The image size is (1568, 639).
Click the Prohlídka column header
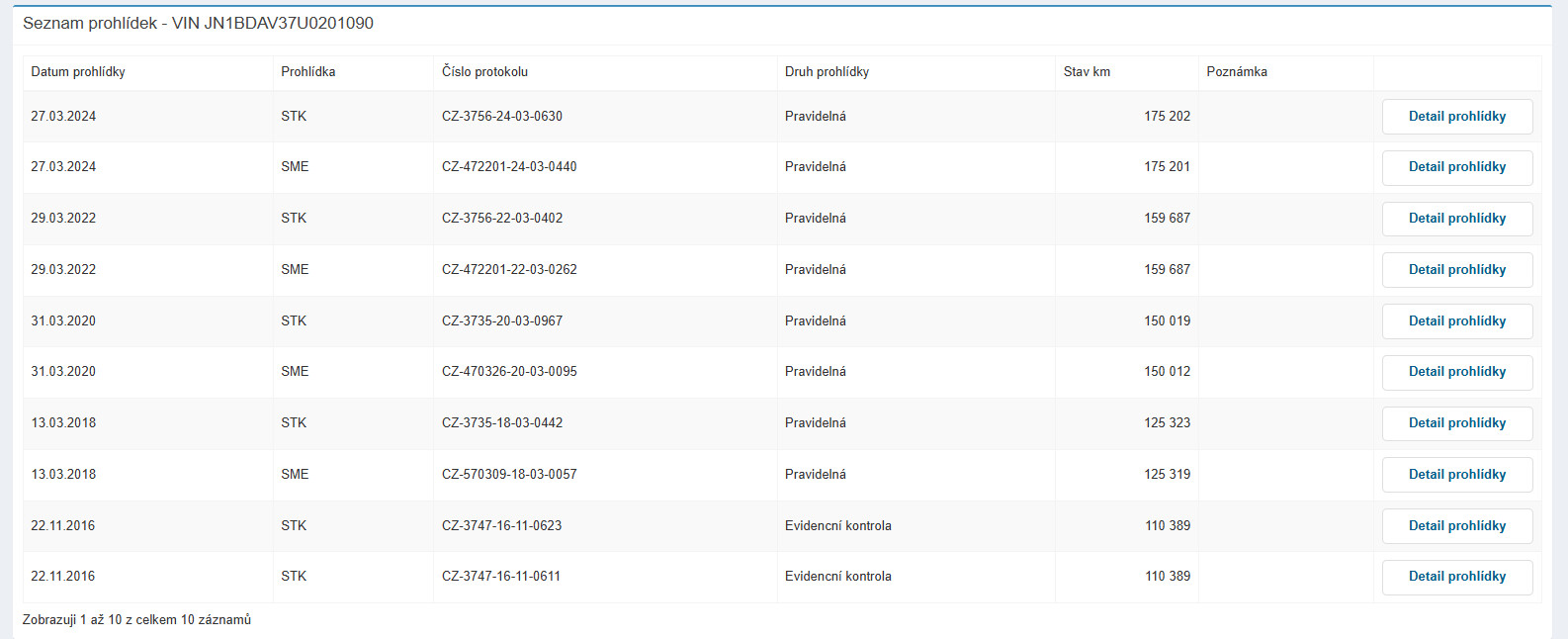point(308,72)
